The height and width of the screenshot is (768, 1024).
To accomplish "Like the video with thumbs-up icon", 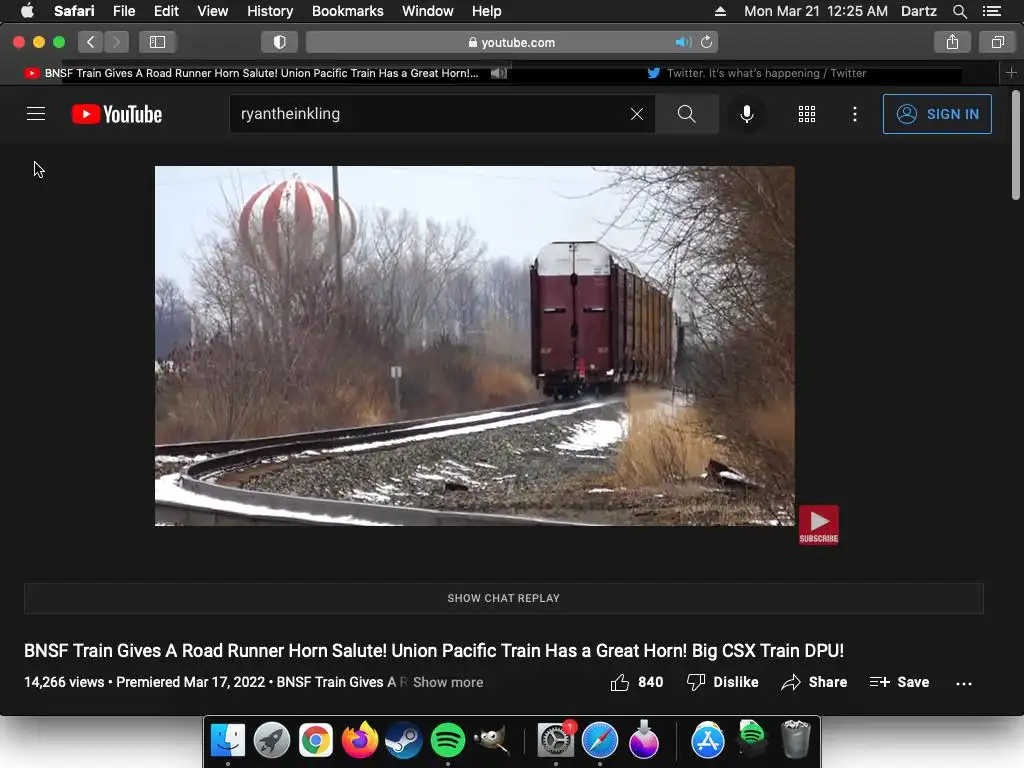I will [x=637, y=682].
